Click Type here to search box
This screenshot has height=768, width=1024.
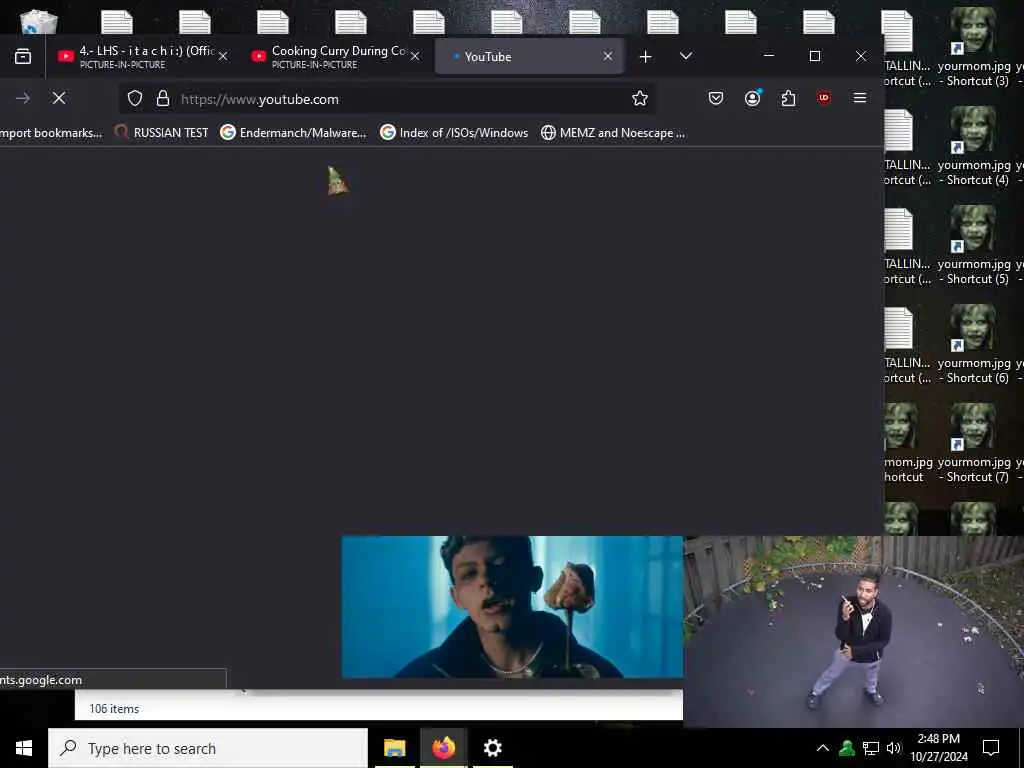[208, 748]
